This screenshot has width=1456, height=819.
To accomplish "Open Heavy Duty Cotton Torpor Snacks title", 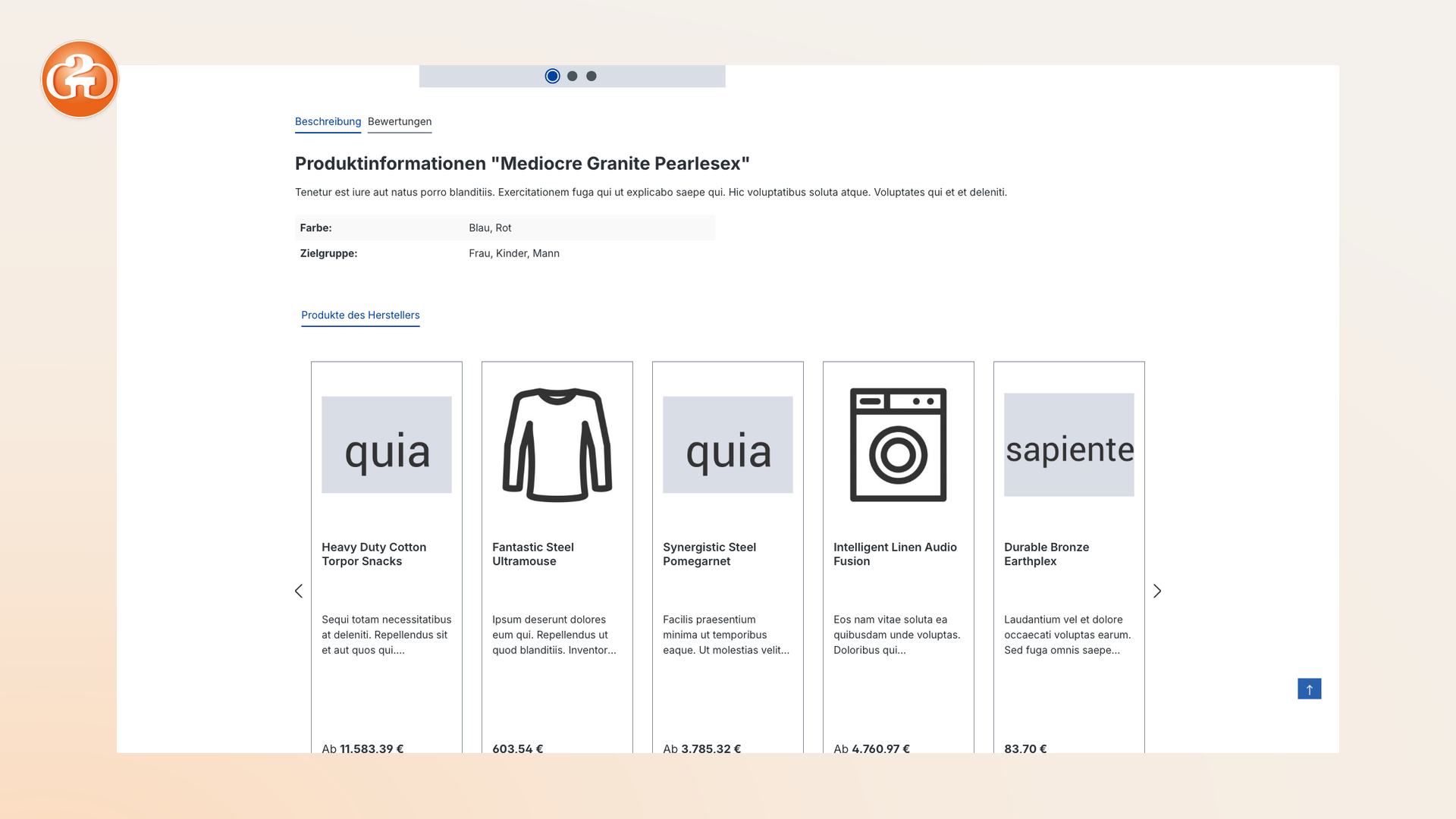I will [374, 554].
